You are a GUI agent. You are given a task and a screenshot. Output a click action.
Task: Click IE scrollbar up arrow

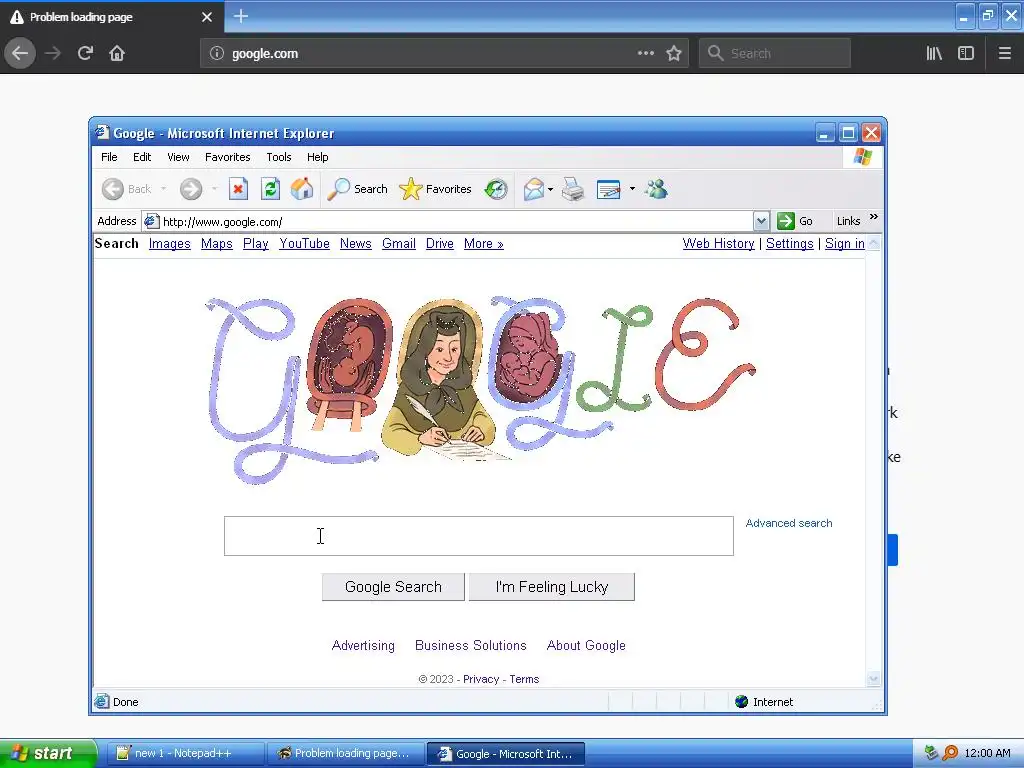pos(873,244)
